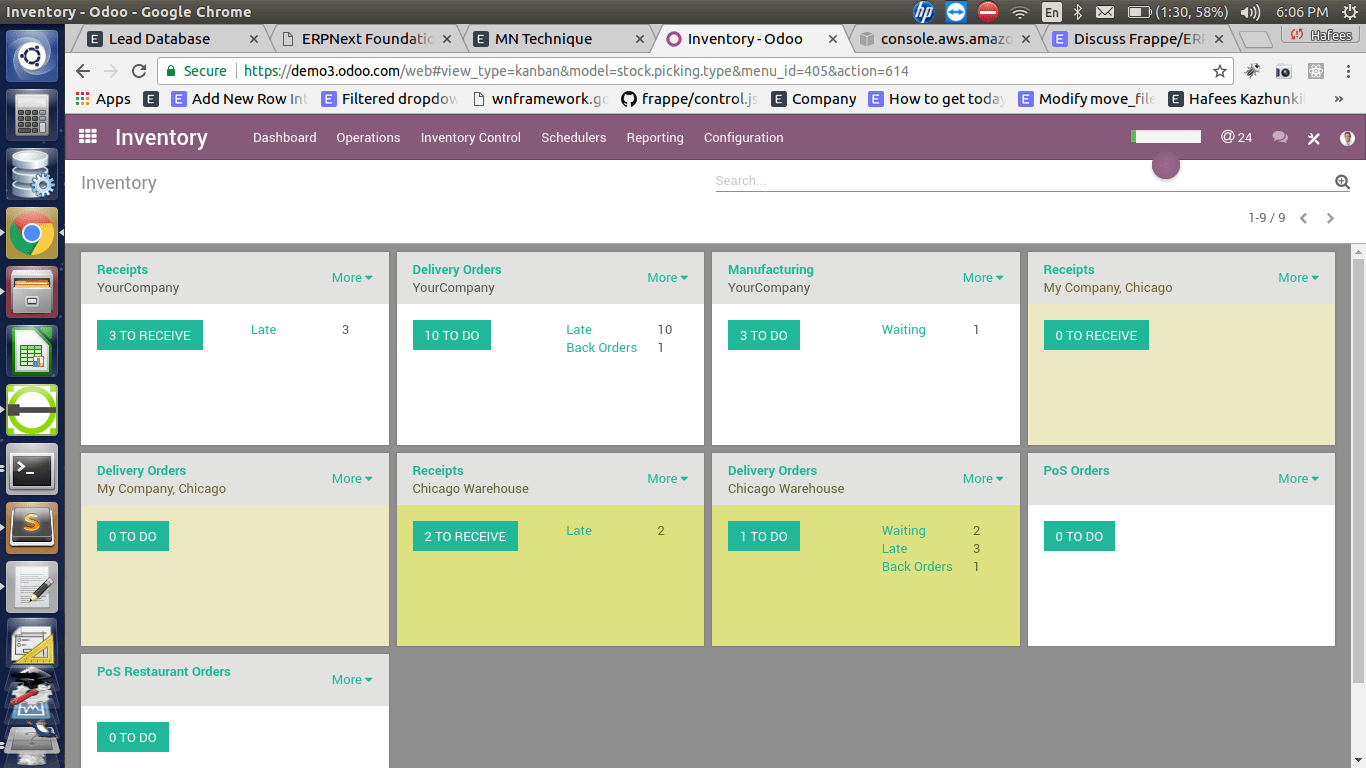Open the conversations chat bubble icon

1280,138
